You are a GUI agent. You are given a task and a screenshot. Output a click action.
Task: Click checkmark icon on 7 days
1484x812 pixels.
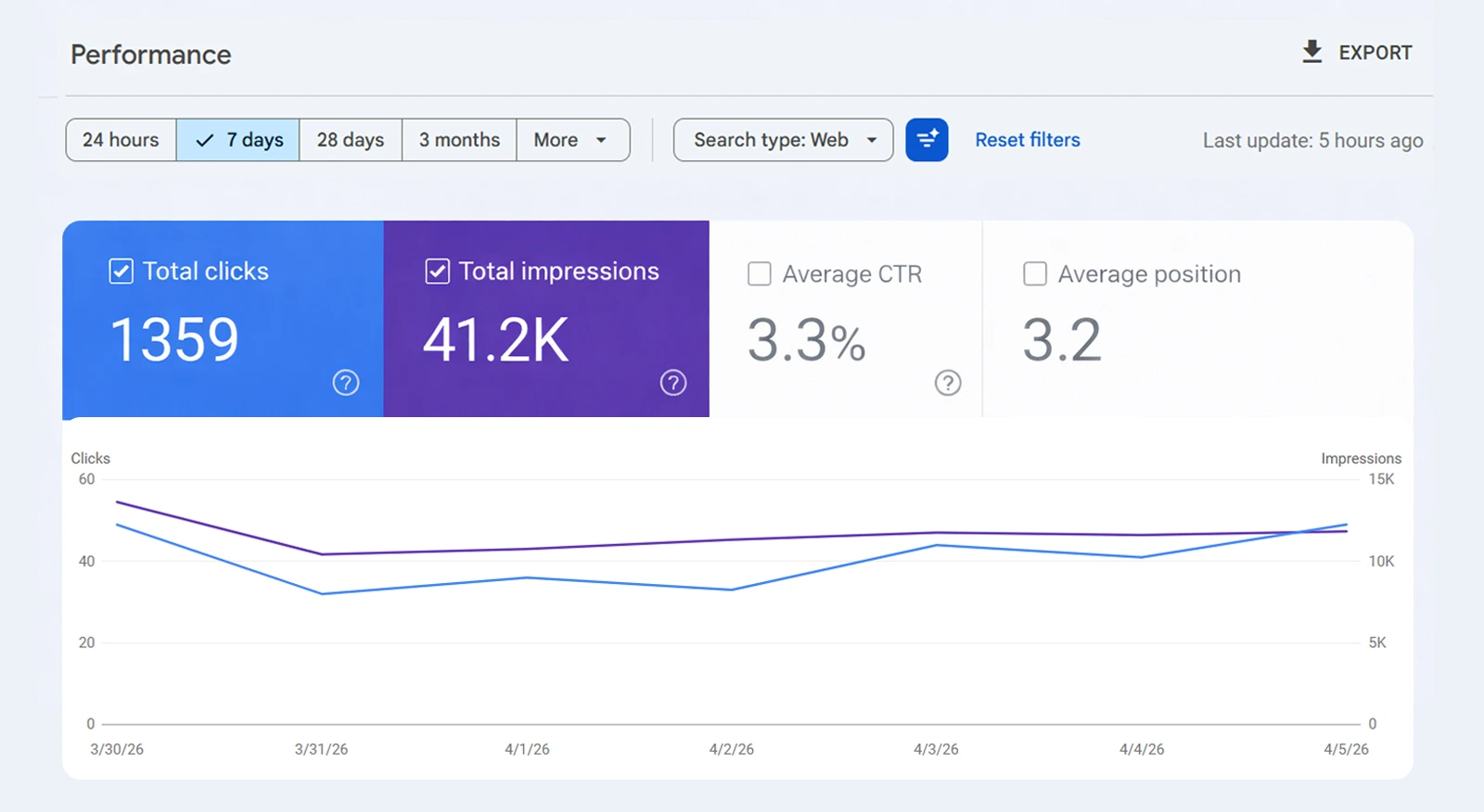[x=205, y=140]
